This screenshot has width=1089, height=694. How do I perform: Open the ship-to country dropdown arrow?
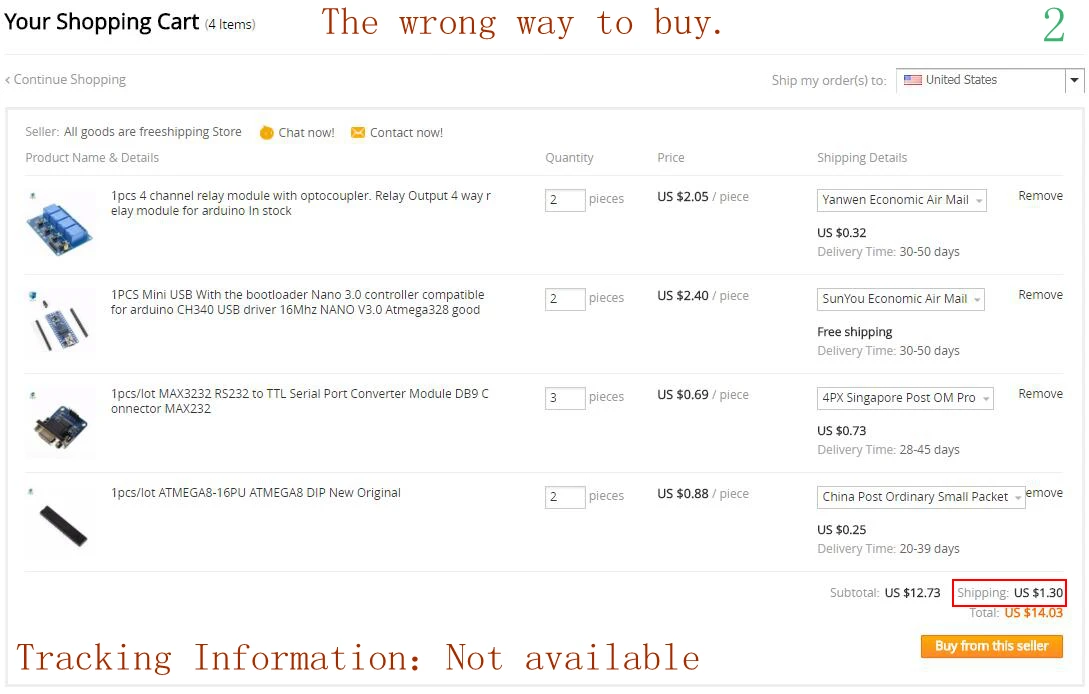click(1074, 81)
